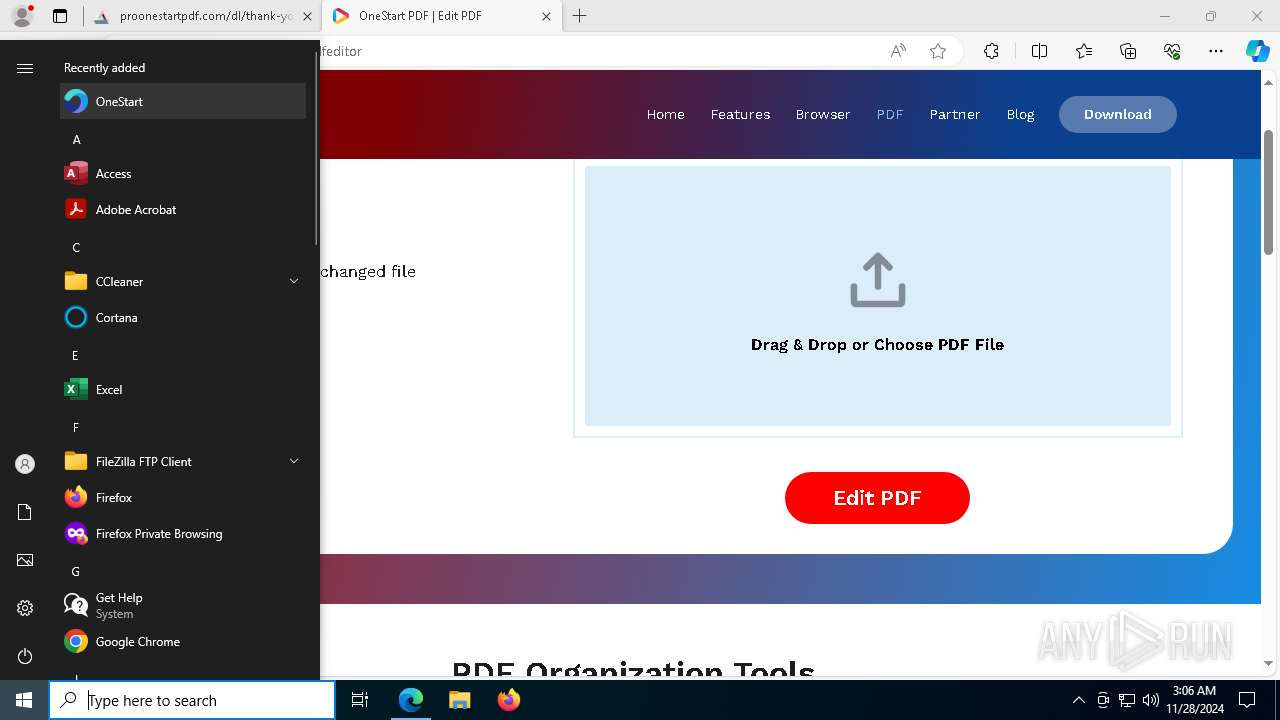
Task: Expand the FileZilla FTP Client folder
Action: pos(183,461)
